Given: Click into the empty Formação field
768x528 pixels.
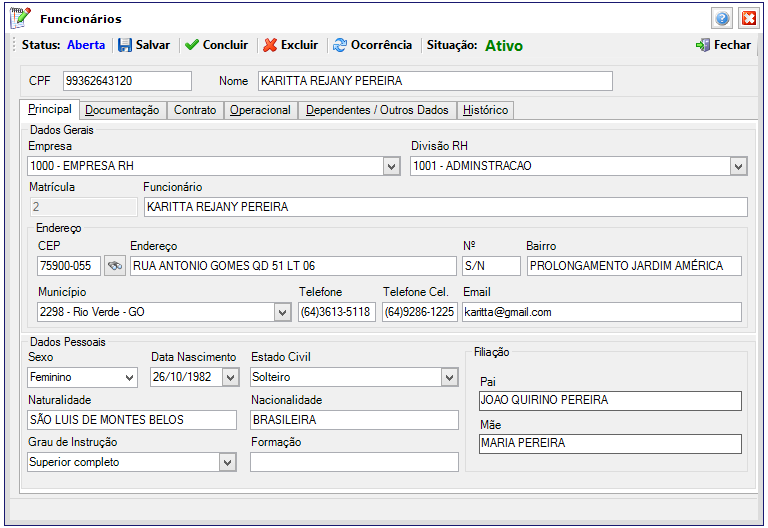Looking at the screenshot, I should click(354, 462).
